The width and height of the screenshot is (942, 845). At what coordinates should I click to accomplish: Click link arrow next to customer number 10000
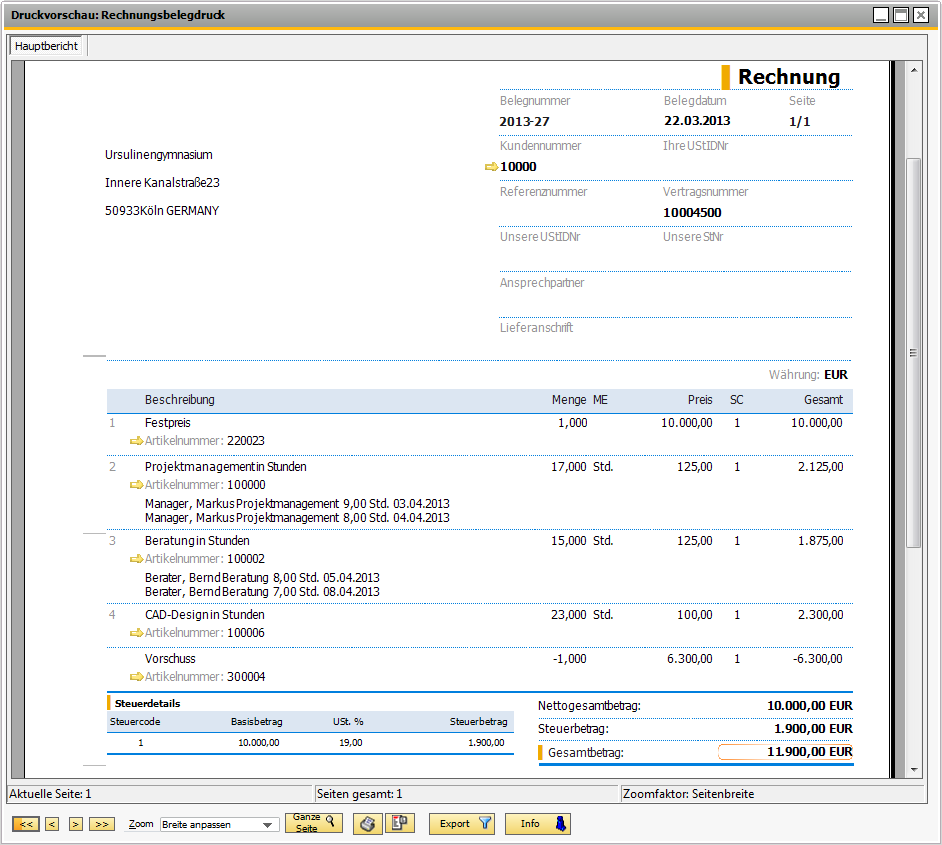click(x=491, y=167)
